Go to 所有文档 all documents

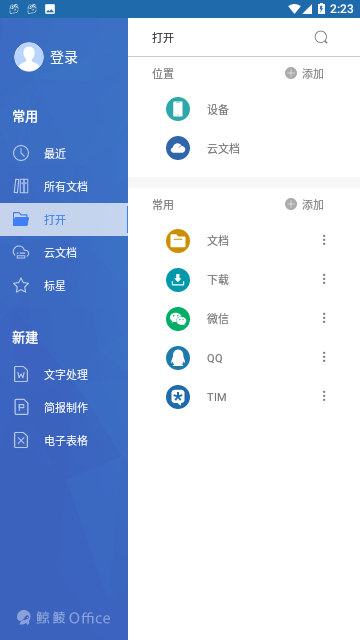click(64, 187)
